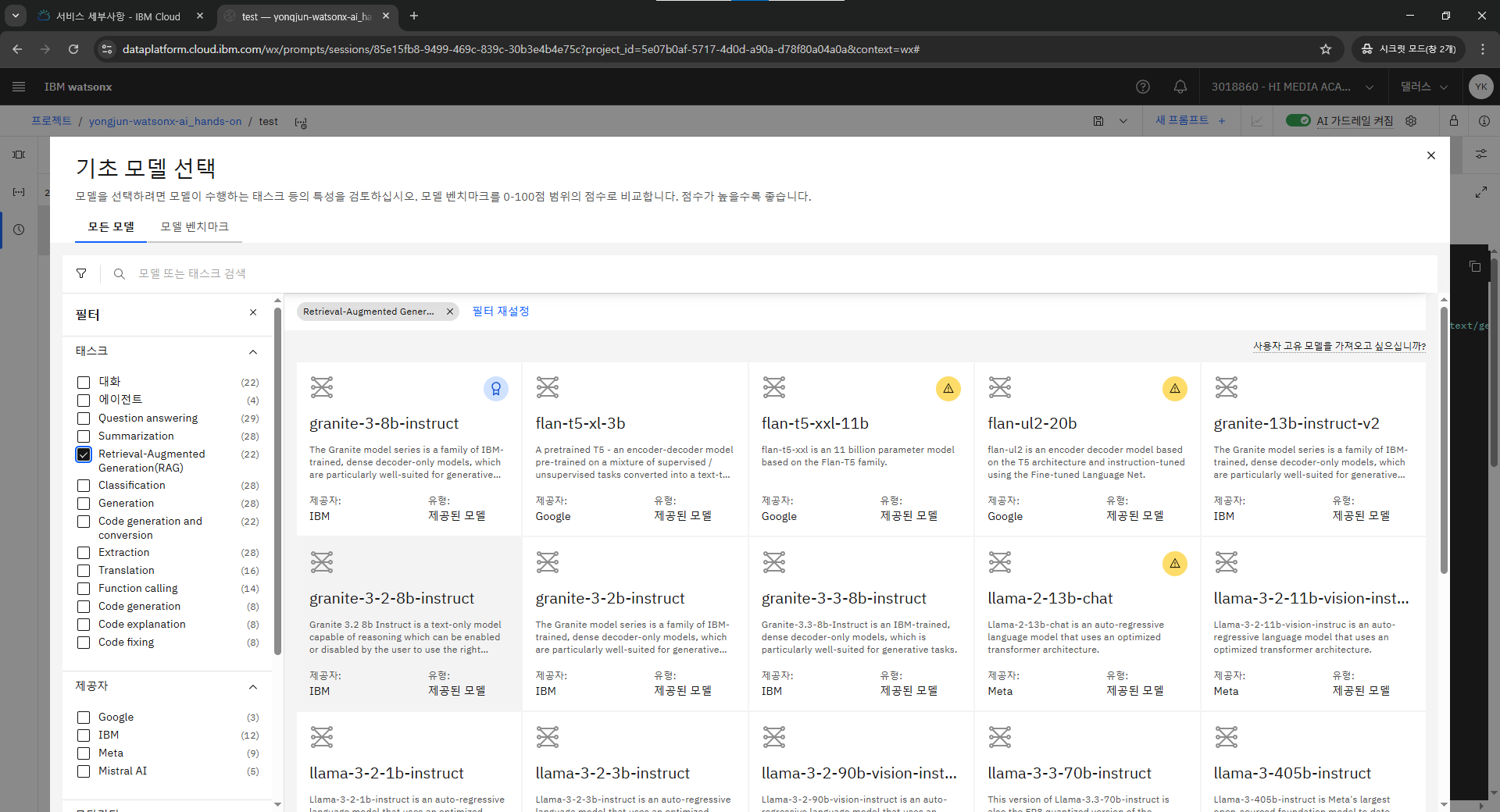Turn off the AI 가드레일 toggle
The image size is (1500, 812).
tap(1298, 120)
